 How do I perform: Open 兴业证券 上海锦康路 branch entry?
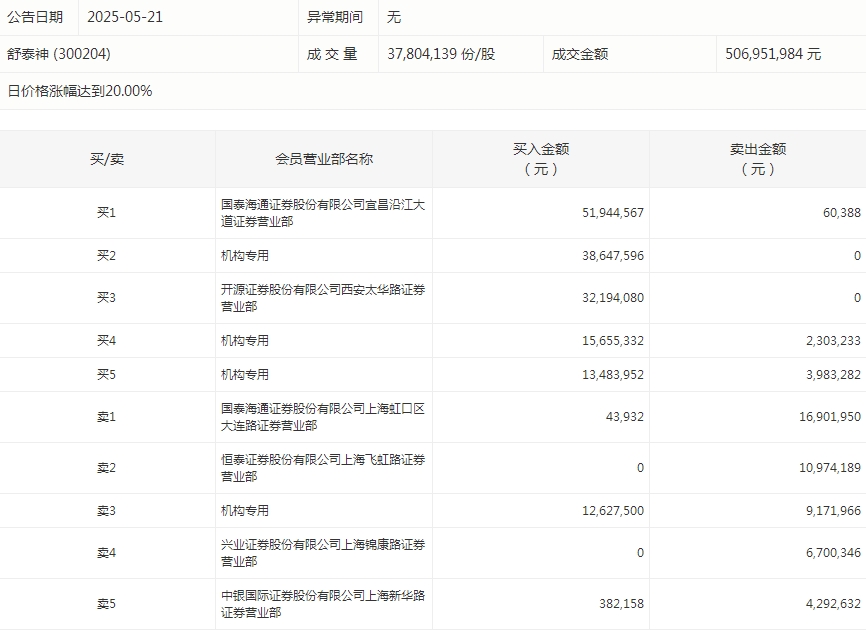(323, 553)
